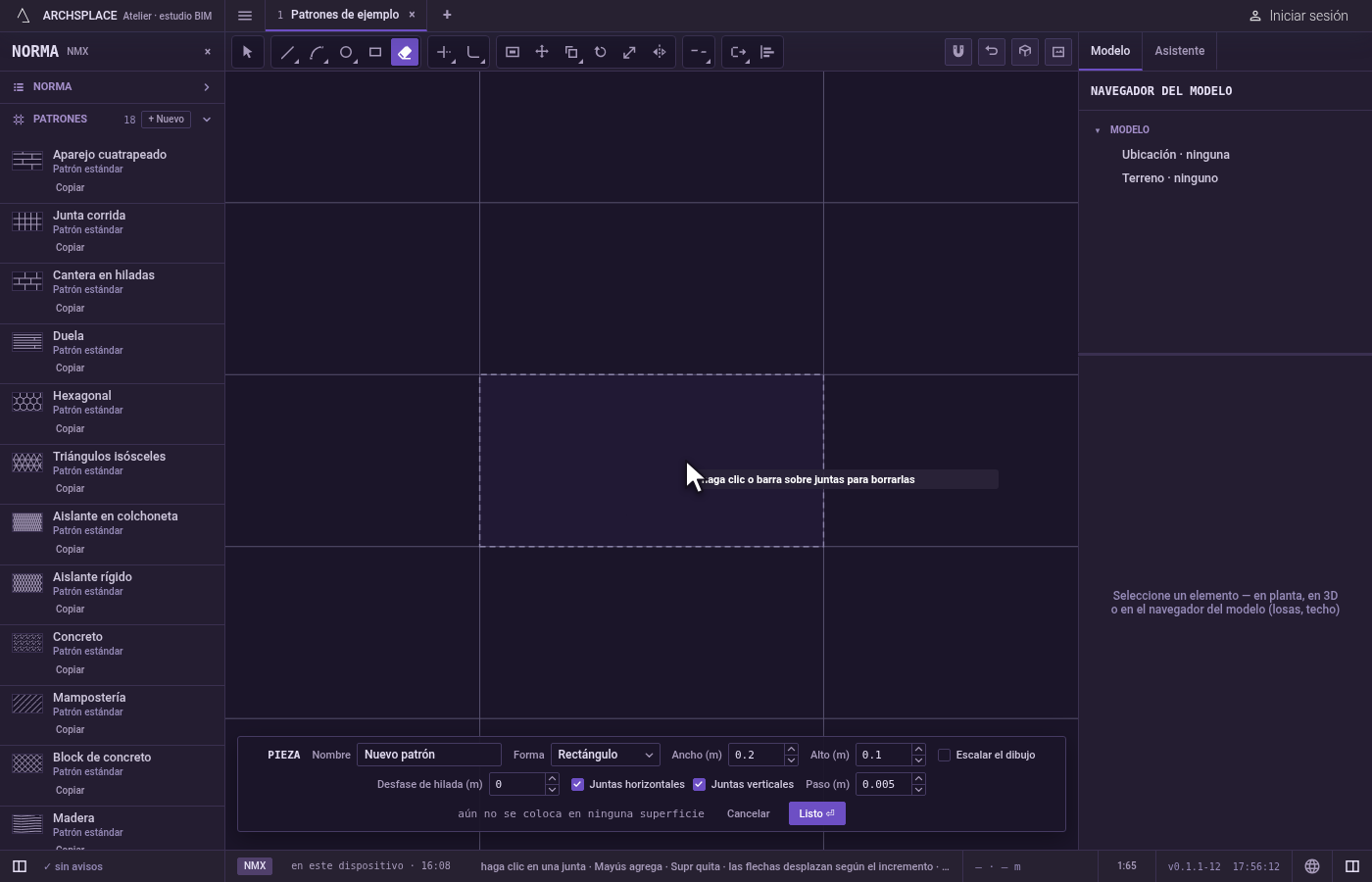Click the rotate tool icon
Screen dimensions: 1372x882
coord(601,52)
